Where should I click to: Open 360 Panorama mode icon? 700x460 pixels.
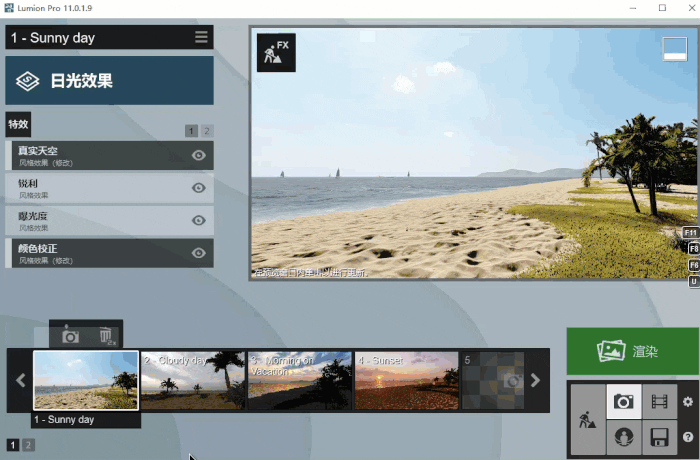(624, 437)
